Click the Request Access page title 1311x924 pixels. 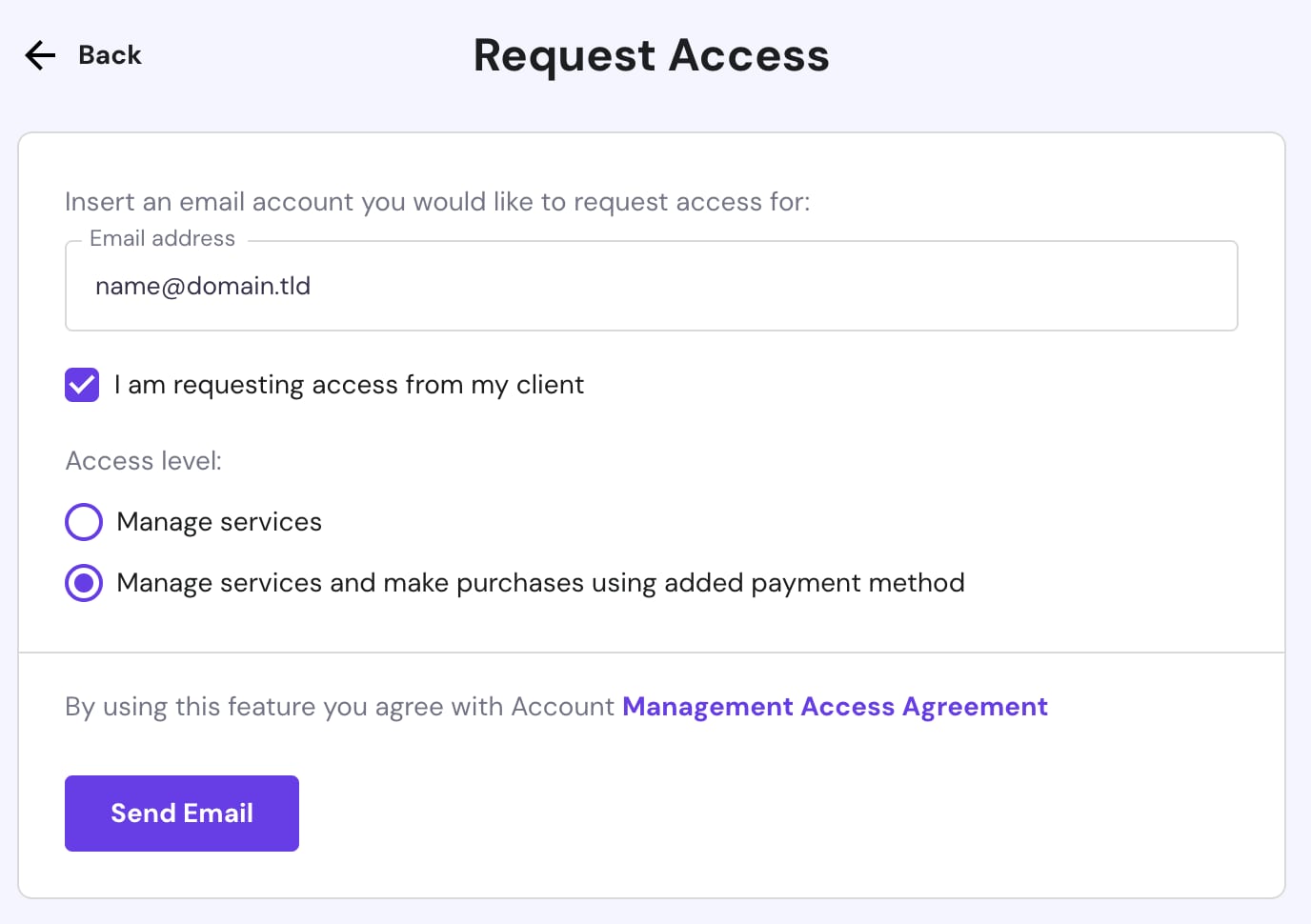coord(652,56)
